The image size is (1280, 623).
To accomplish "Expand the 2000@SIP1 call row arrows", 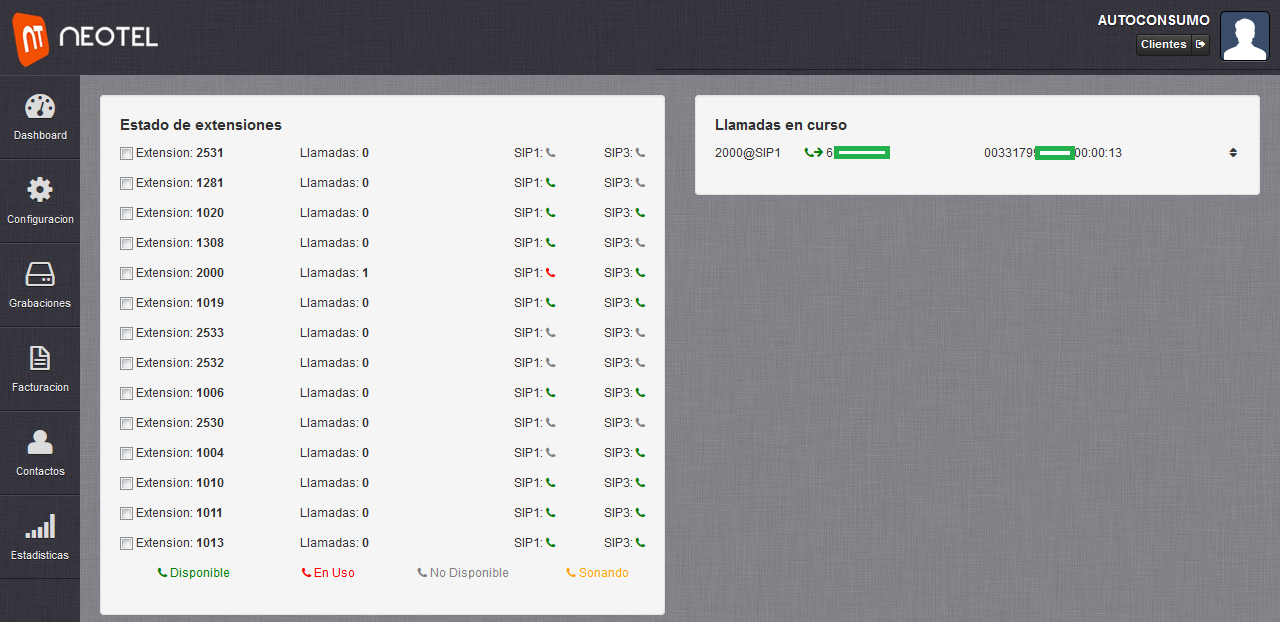I will 1233,153.
